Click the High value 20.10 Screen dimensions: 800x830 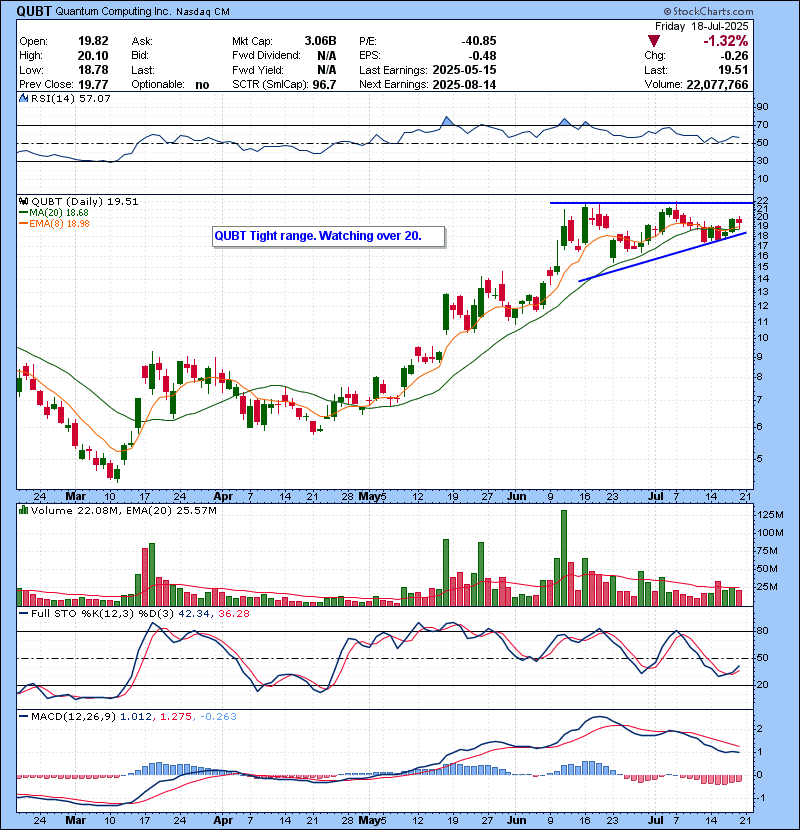click(x=93, y=56)
